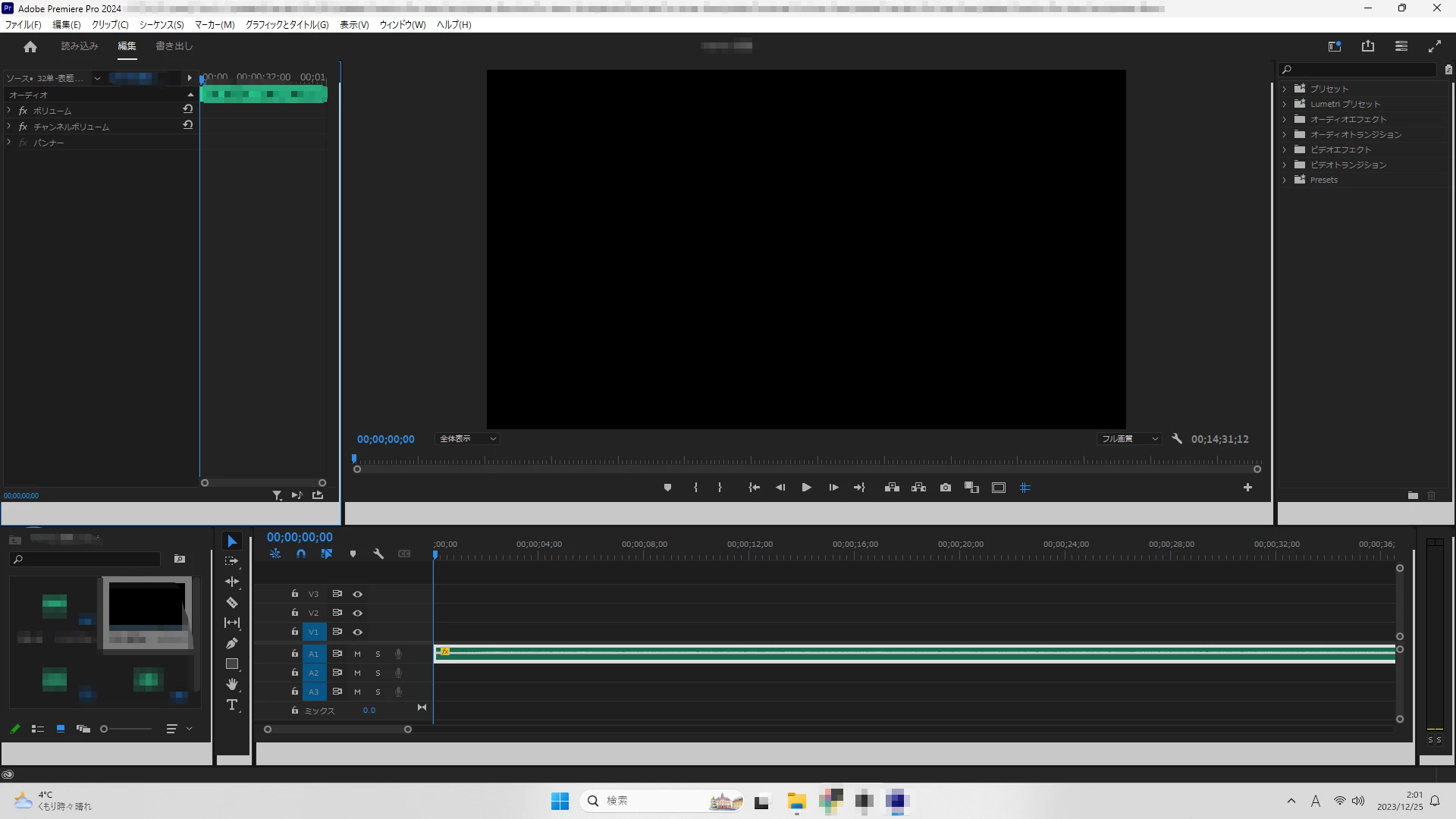Mute audio track A1
The width and height of the screenshot is (1456, 819).
point(357,654)
